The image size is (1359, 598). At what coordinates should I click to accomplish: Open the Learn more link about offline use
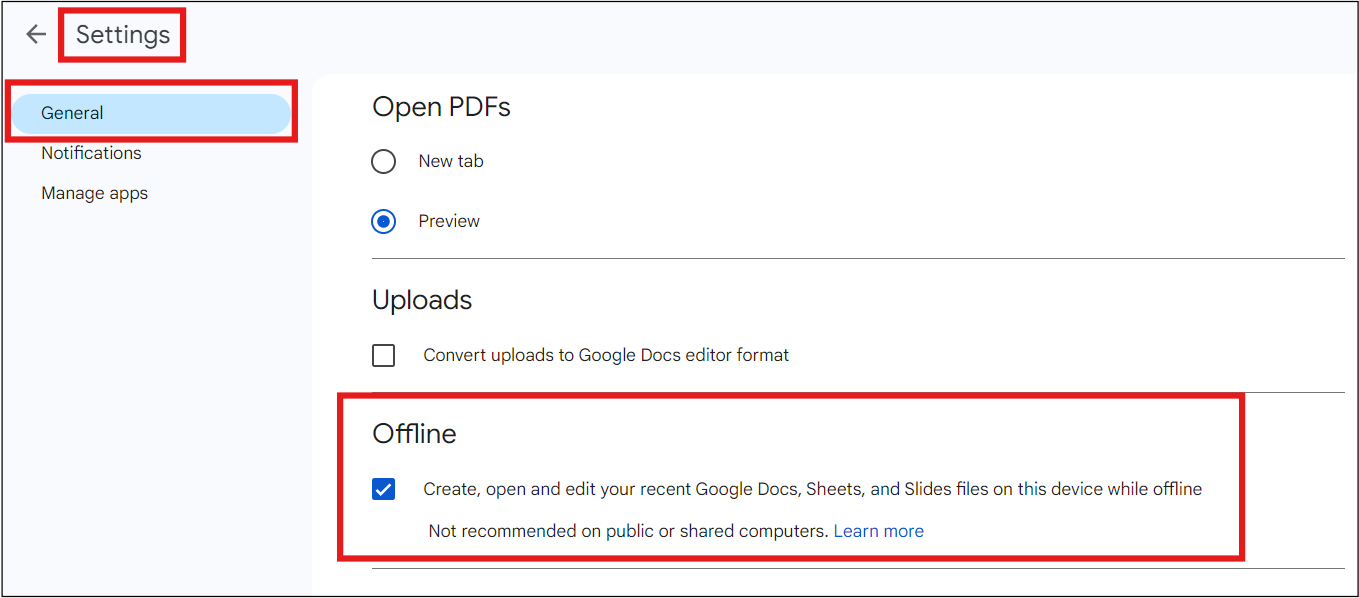click(x=878, y=530)
